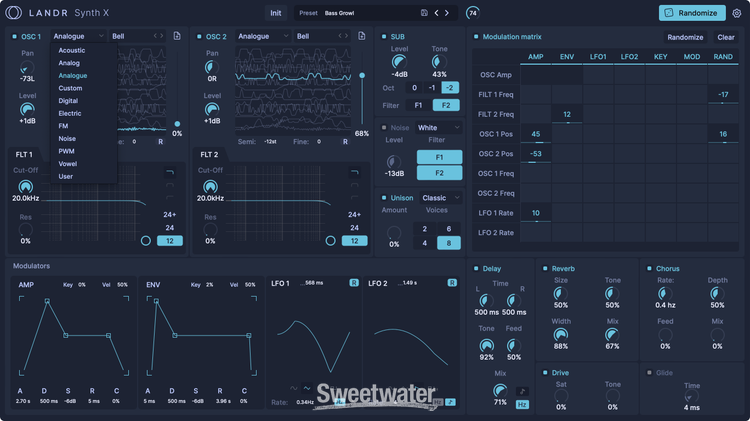Image resolution: width=750 pixels, height=421 pixels.
Task: Choose Vowel from the category list
Action: 67,164
